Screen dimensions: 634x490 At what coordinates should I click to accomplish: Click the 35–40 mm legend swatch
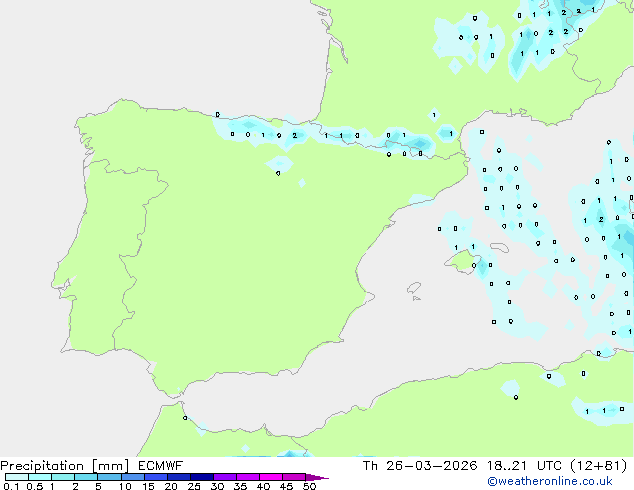coord(247,477)
